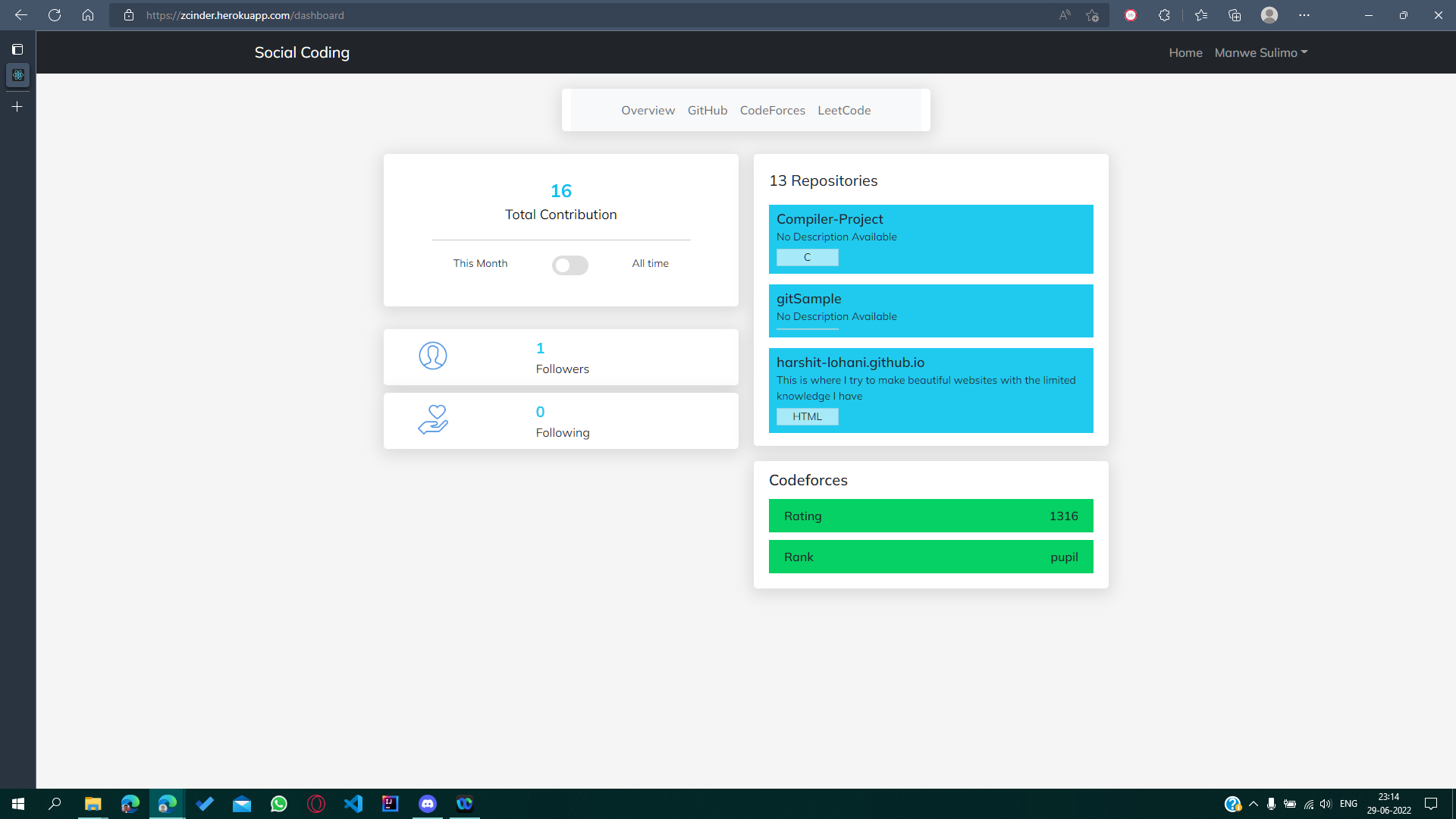Select the app icon in the left sidebar
Image resolution: width=1456 pixels, height=819 pixels.
point(17,75)
